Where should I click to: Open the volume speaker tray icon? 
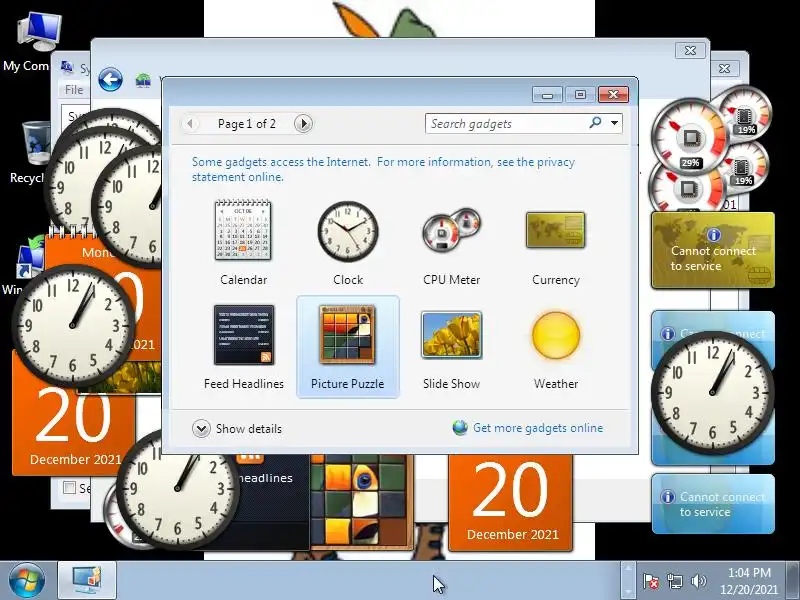[x=698, y=581]
